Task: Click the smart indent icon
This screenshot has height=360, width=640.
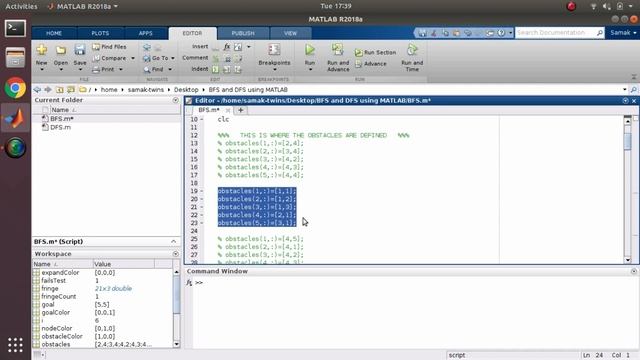Action: (216, 69)
